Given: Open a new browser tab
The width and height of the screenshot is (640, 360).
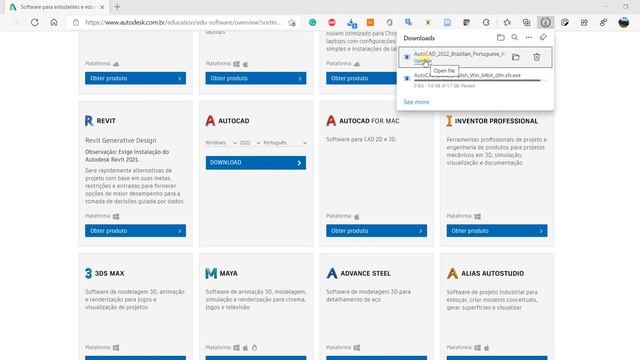Looking at the screenshot, I should pyautogui.click(x=117, y=7).
